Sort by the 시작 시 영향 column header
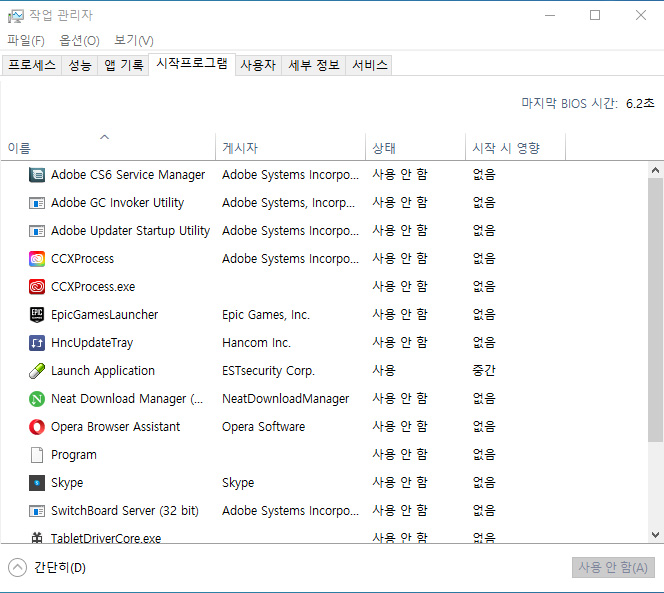Image resolution: width=664 pixels, height=593 pixels. click(515, 147)
